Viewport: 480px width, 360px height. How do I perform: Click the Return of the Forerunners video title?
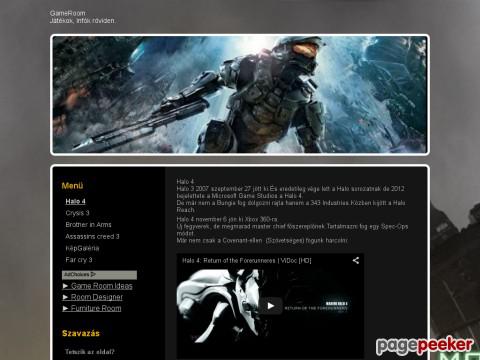pyautogui.click(x=247, y=261)
